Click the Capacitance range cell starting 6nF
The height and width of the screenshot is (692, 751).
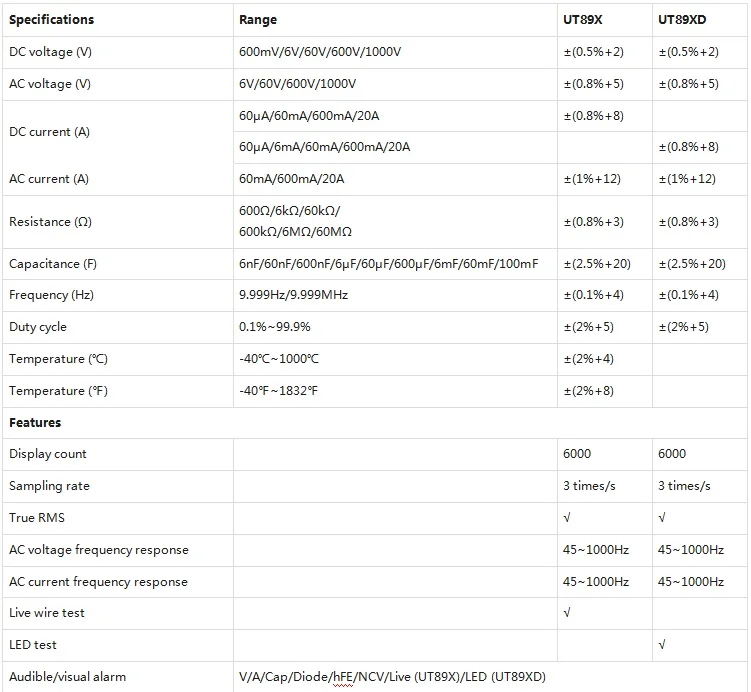coord(388,264)
